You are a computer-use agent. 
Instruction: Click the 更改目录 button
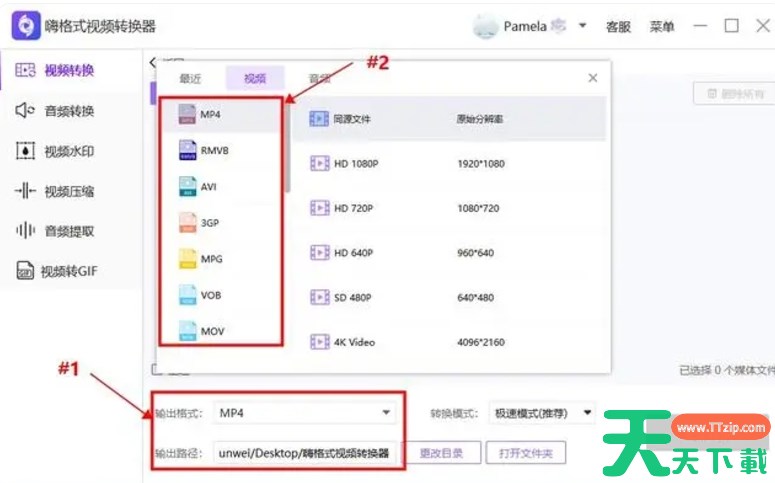pos(441,453)
